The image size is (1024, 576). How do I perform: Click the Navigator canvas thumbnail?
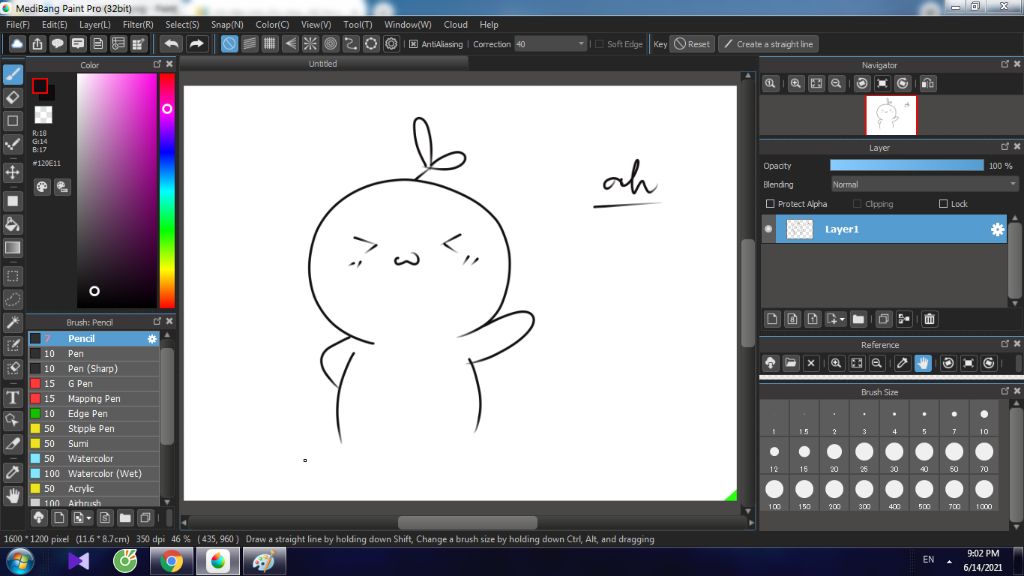pyautogui.click(x=891, y=115)
